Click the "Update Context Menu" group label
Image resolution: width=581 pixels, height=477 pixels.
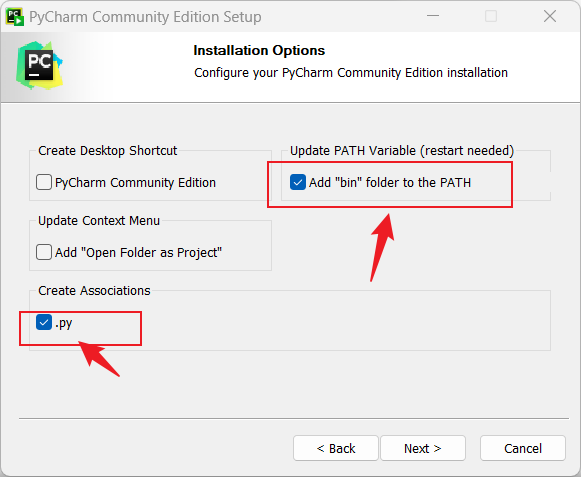pyautogui.click(x=99, y=221)
